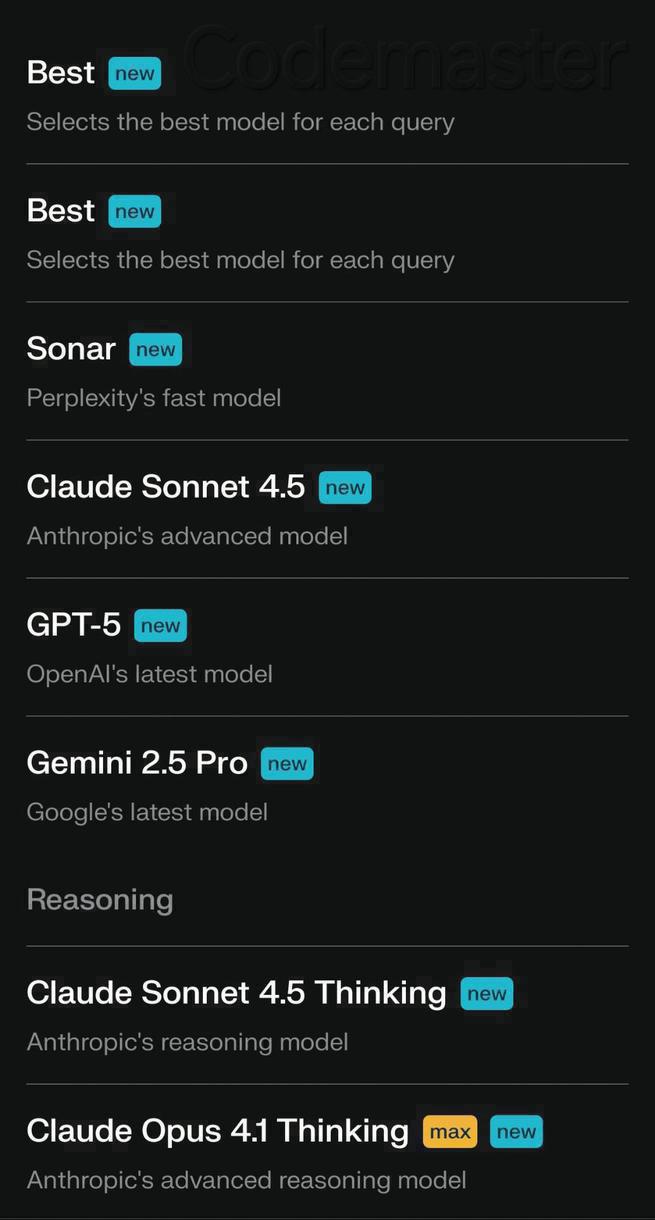This screenshot has width=655, height=1220.
Task: Click the new badge beside Gemini 2.5 Pro
Action: coord(287,763)
